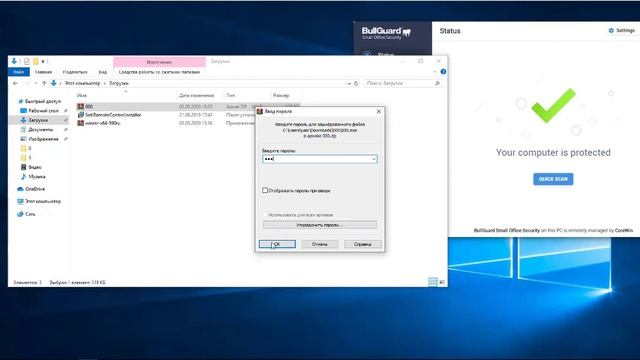This screenshot has height=360, width=640.
Task: Click the download arrow icon in the address bar
Action: tap(53, 83)
